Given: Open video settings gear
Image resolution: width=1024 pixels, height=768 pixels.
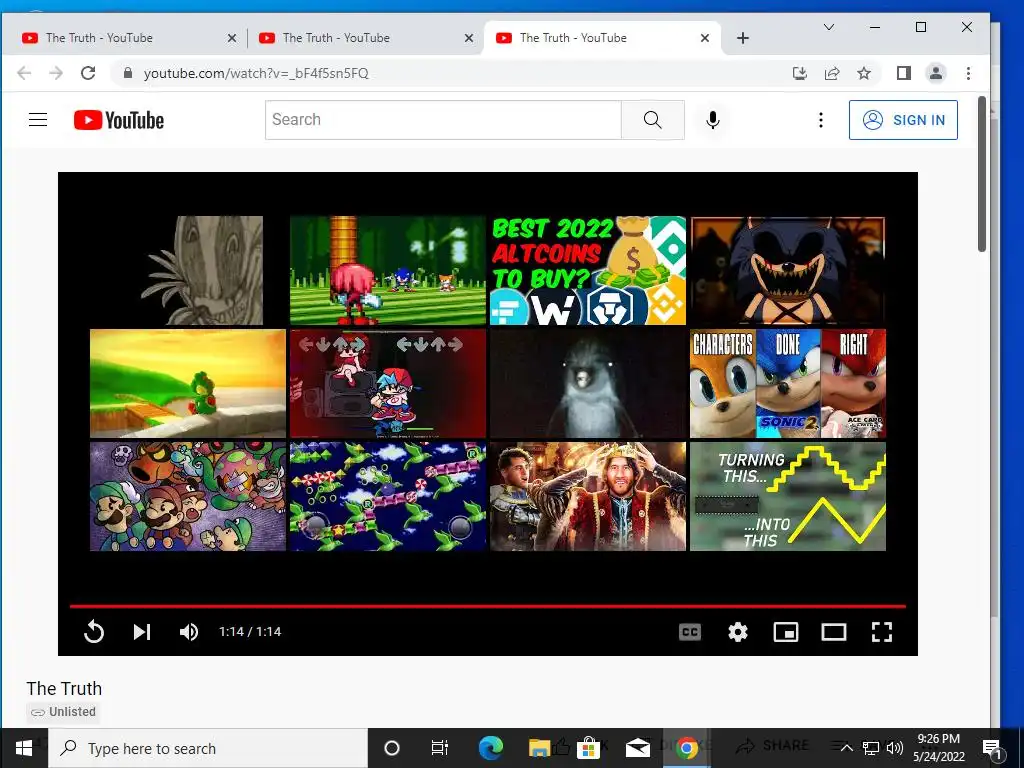Looking at the screenshot, I should (x=738, y=632).
